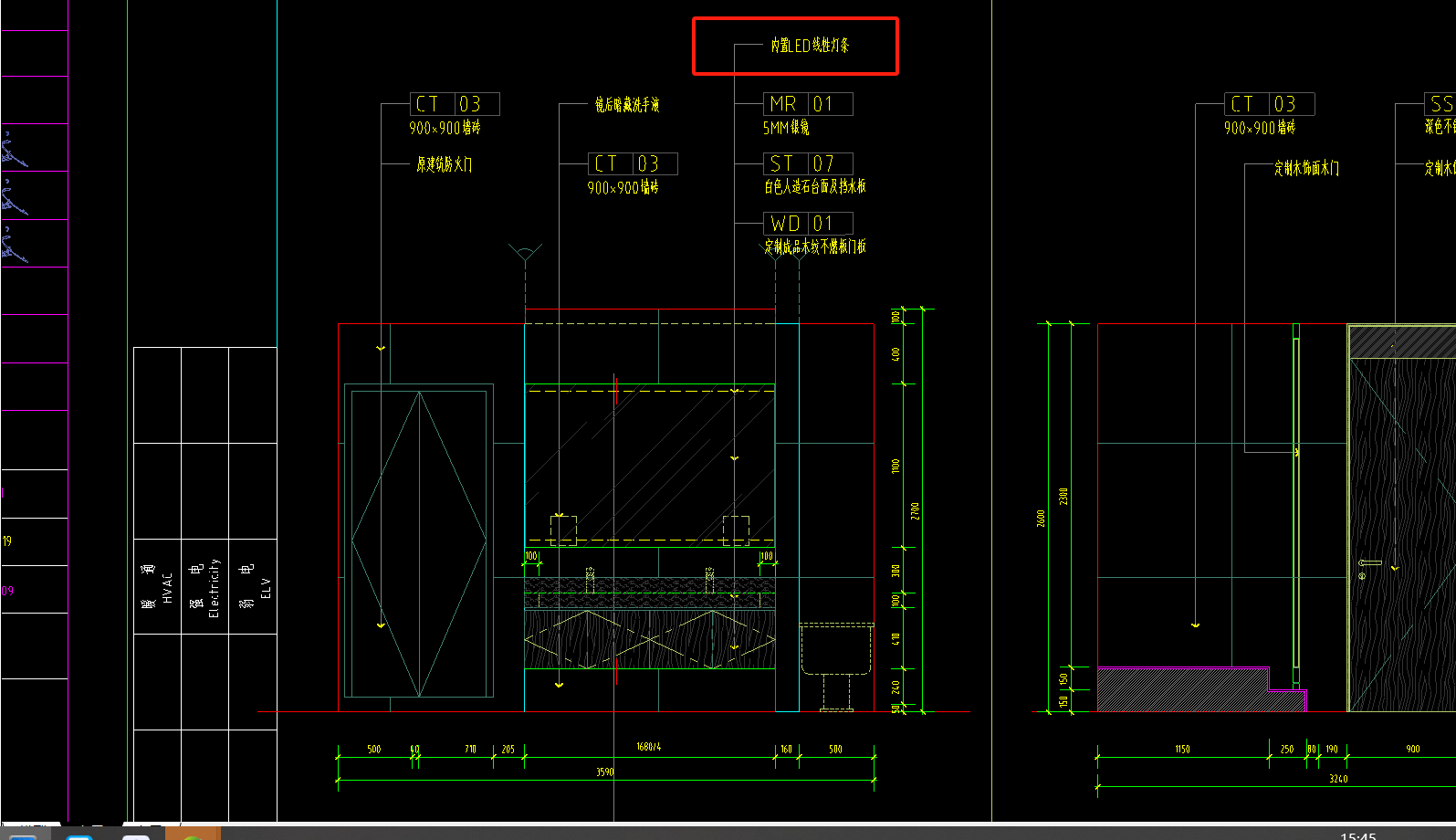Click the 1150 dimension value

click(1182, 749)
